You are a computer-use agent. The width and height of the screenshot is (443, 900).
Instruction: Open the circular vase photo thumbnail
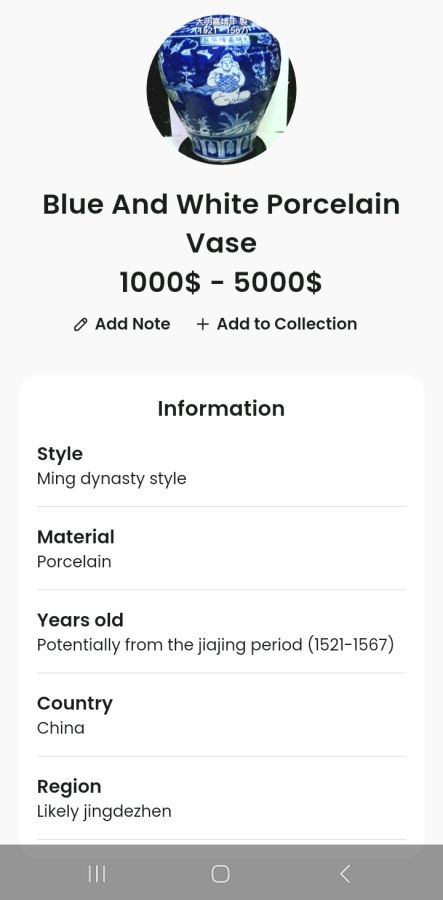tap(222, 89)
